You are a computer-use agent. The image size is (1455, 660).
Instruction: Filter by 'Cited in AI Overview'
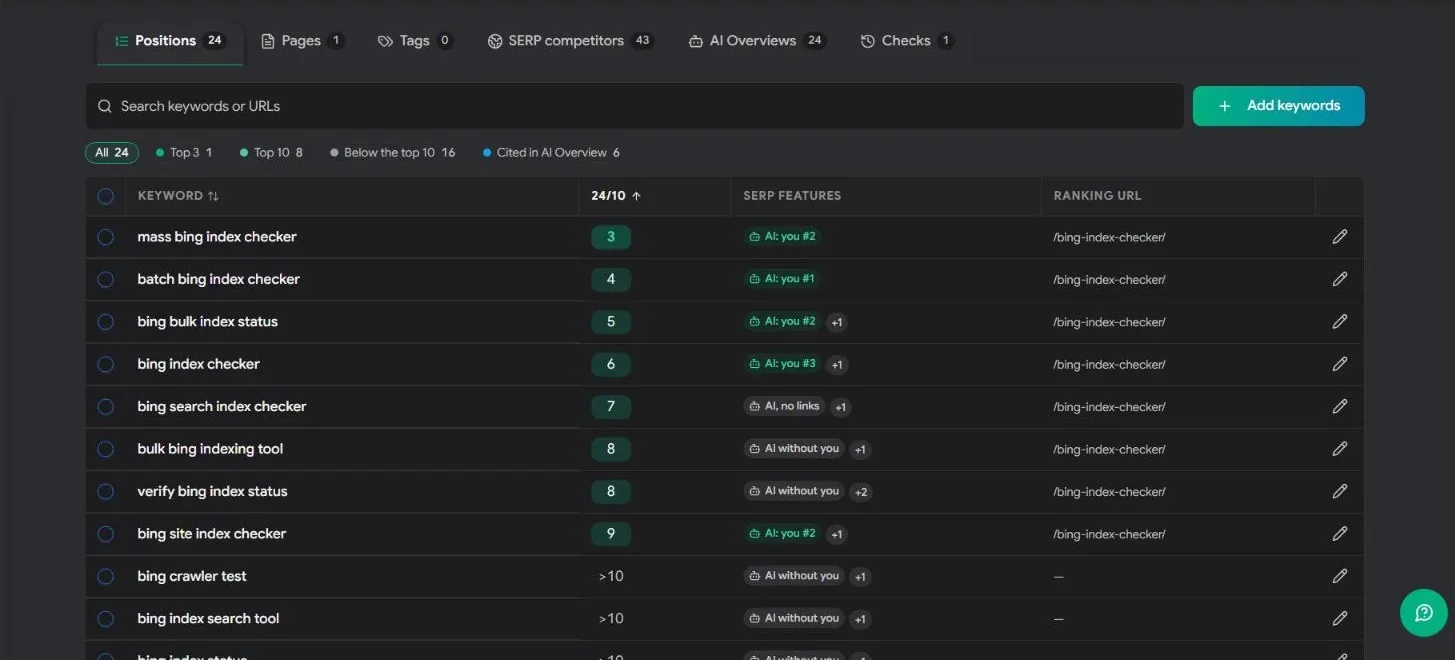tap(551, 153)
